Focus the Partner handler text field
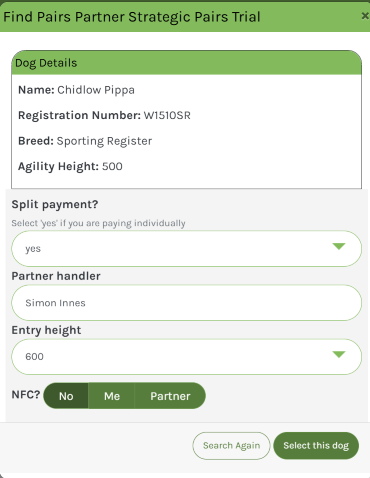This screenshot has height=478, width=370. pyautogui.click(x=186, y=303)
